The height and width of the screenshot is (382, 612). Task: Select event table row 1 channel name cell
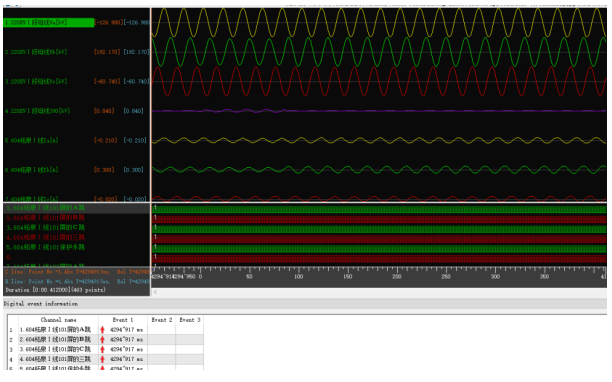coord(59,330)
